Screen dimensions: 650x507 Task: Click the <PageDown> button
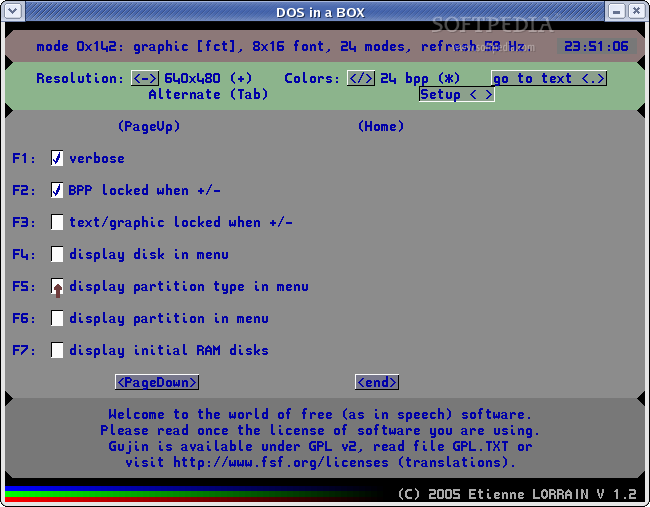tap(157, 382)
